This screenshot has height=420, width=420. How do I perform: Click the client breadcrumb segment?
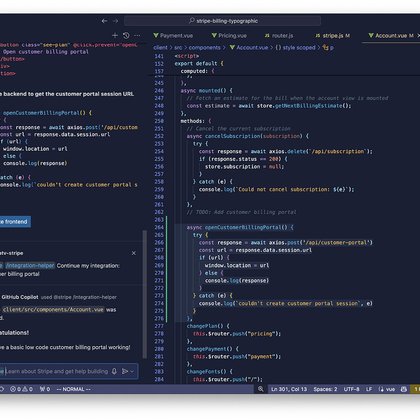pos(160,48)
